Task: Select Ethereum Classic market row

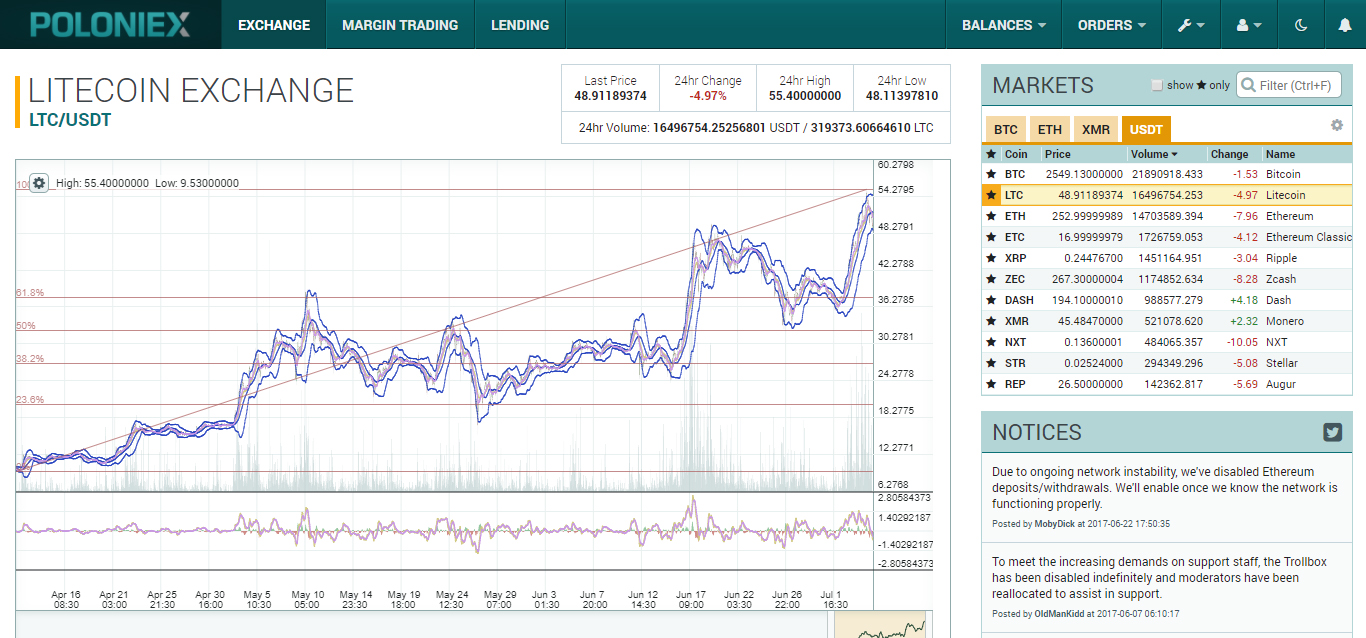Action: [1166, 237]
